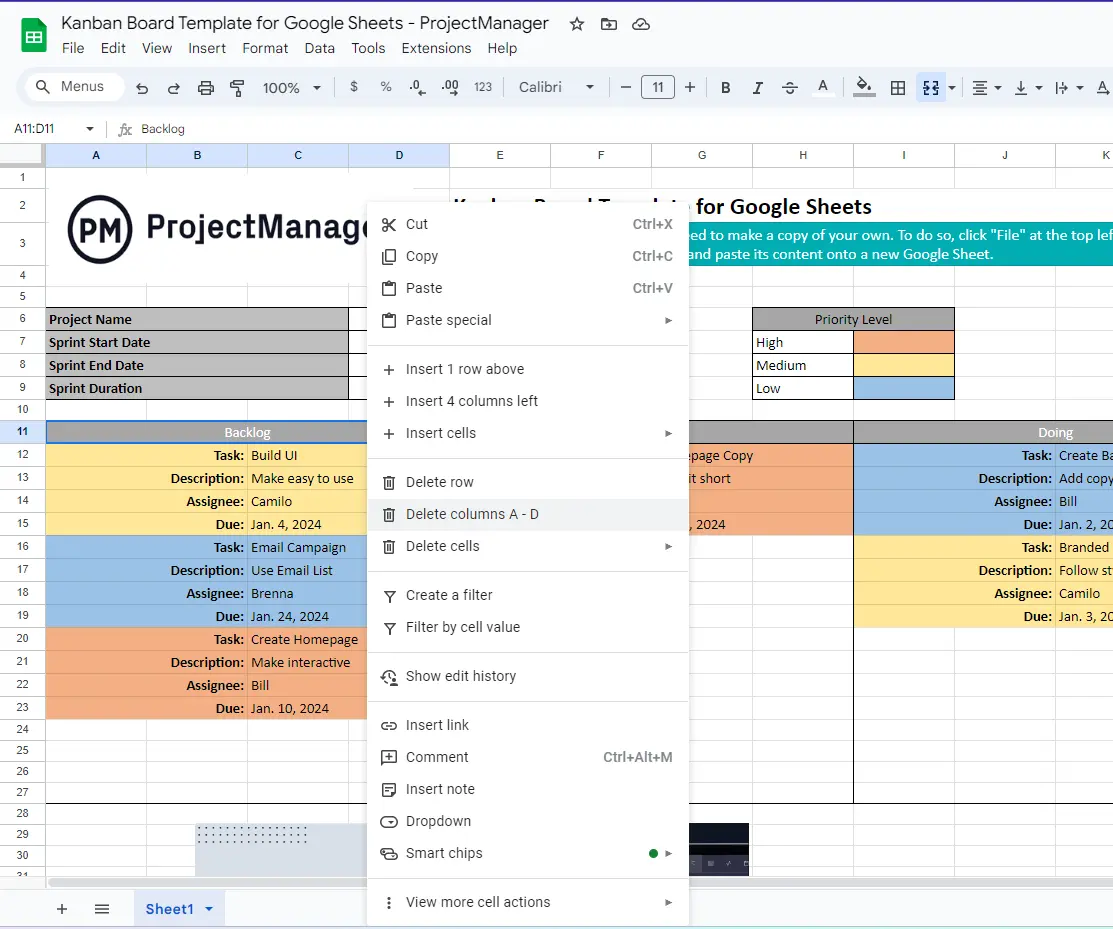The image size is (1113, 929).
Task: Apply percent format icon
Action: click(x=385, y=87)
